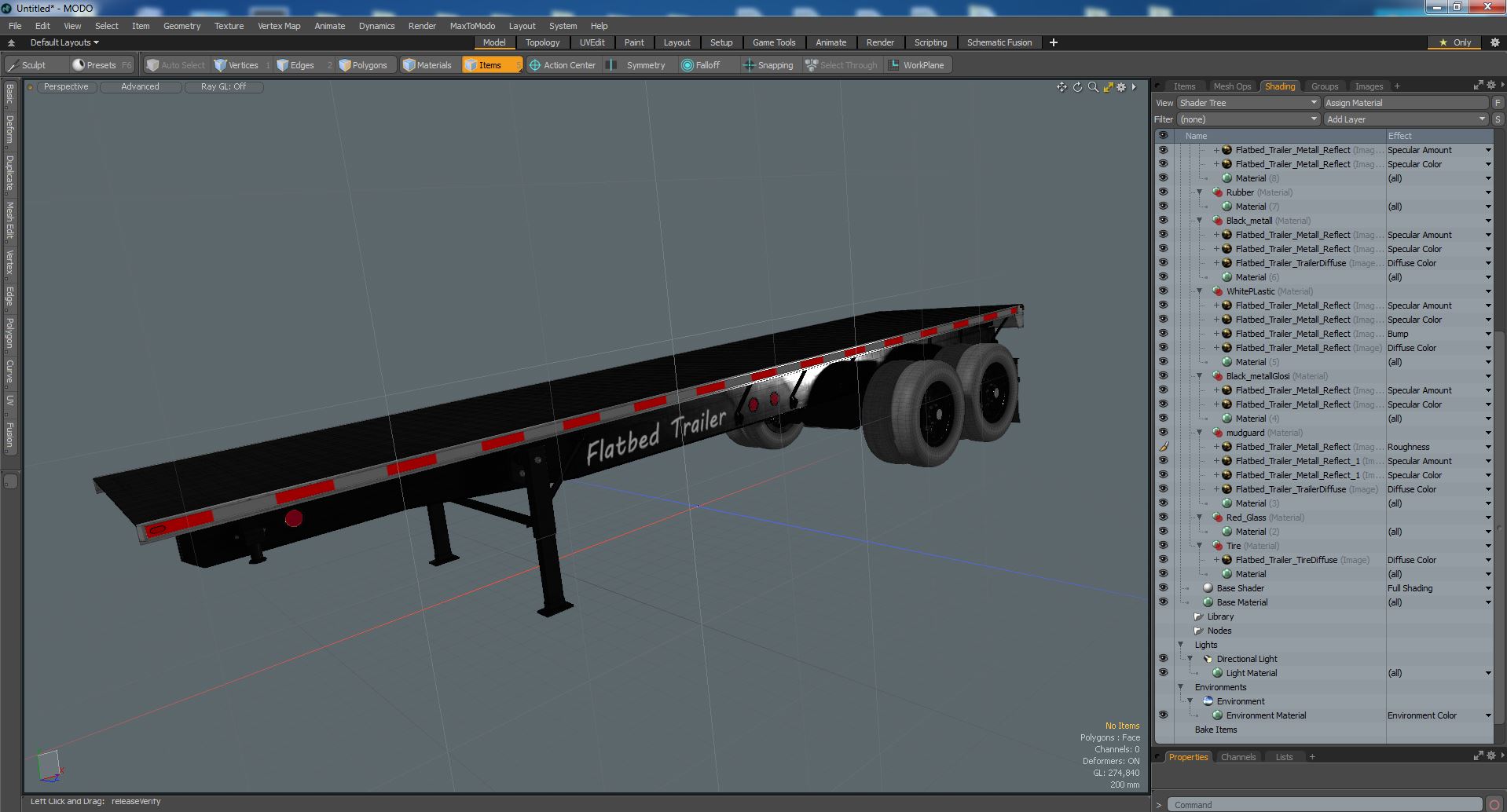Open Action Center options
Viewport: 1507px width, 812px height.
click(x=563, y=65)
